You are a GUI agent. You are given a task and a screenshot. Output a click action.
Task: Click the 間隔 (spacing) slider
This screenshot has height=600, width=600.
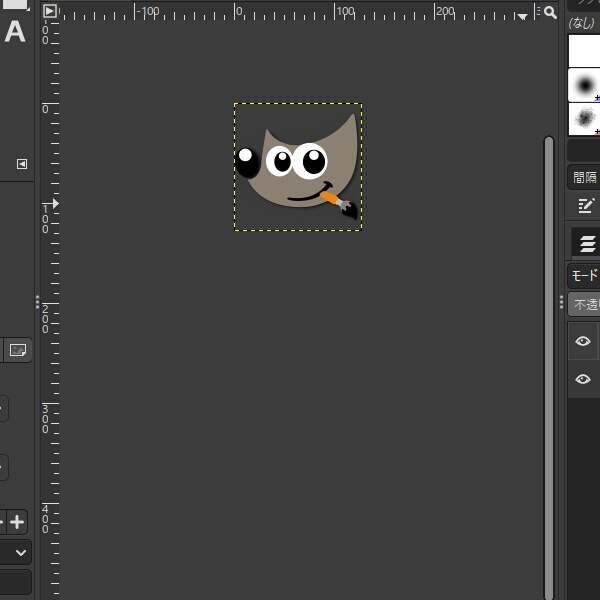pyautogui.click(x=584, y=177)
